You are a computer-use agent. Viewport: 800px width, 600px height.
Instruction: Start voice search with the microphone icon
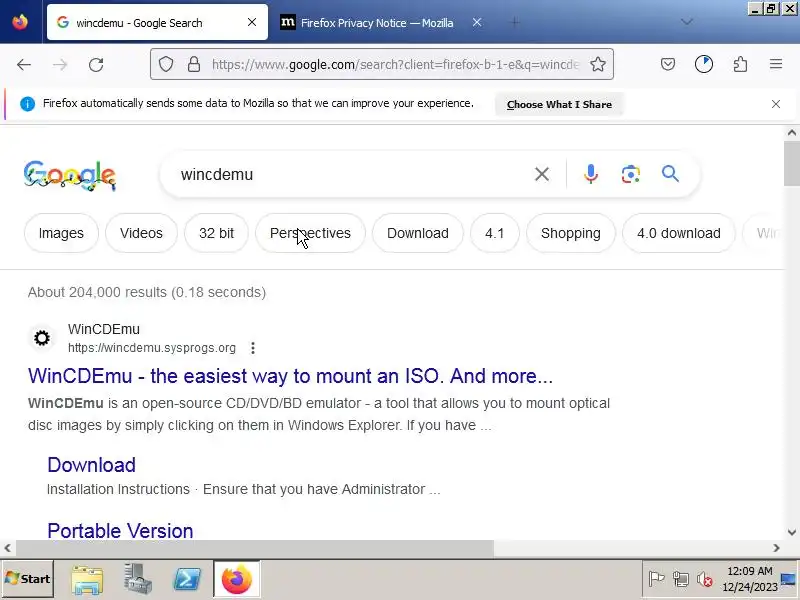click(x=591, y=174)
